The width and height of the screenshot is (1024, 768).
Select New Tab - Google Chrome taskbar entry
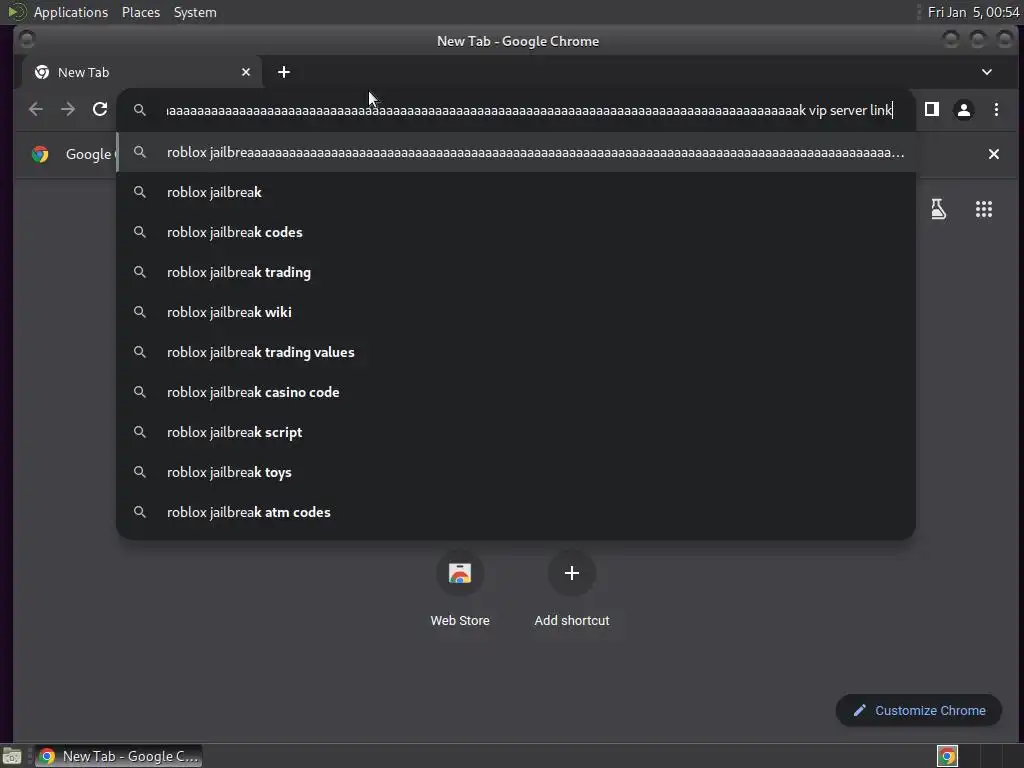pyautogui.click(x=118, y=756)
